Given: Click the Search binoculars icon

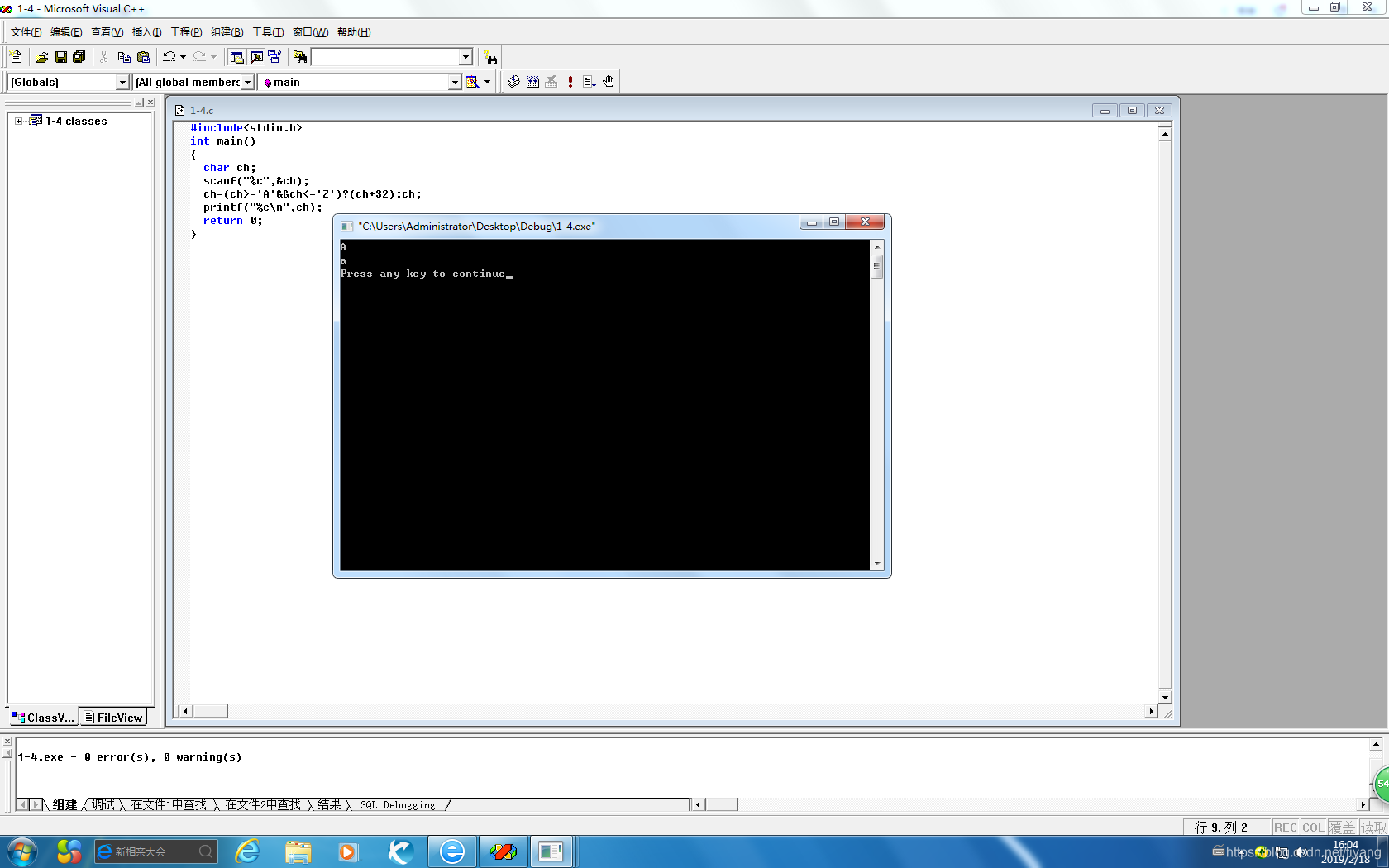Looking at the screenshot, I should pyautogui.click(x=491, y=57).
